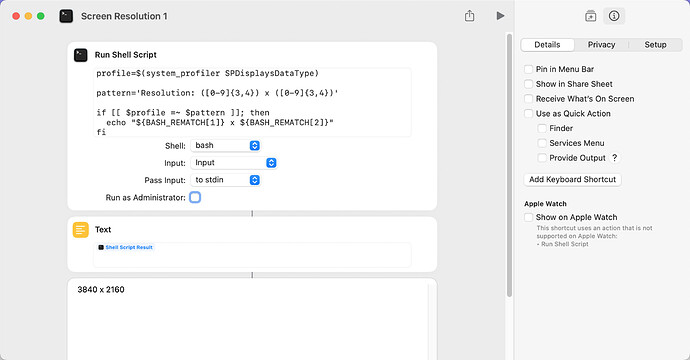This screenshot has height=360, width=690.
Task: Select the Shell Script Result variable token
Action: pos(125,247)
